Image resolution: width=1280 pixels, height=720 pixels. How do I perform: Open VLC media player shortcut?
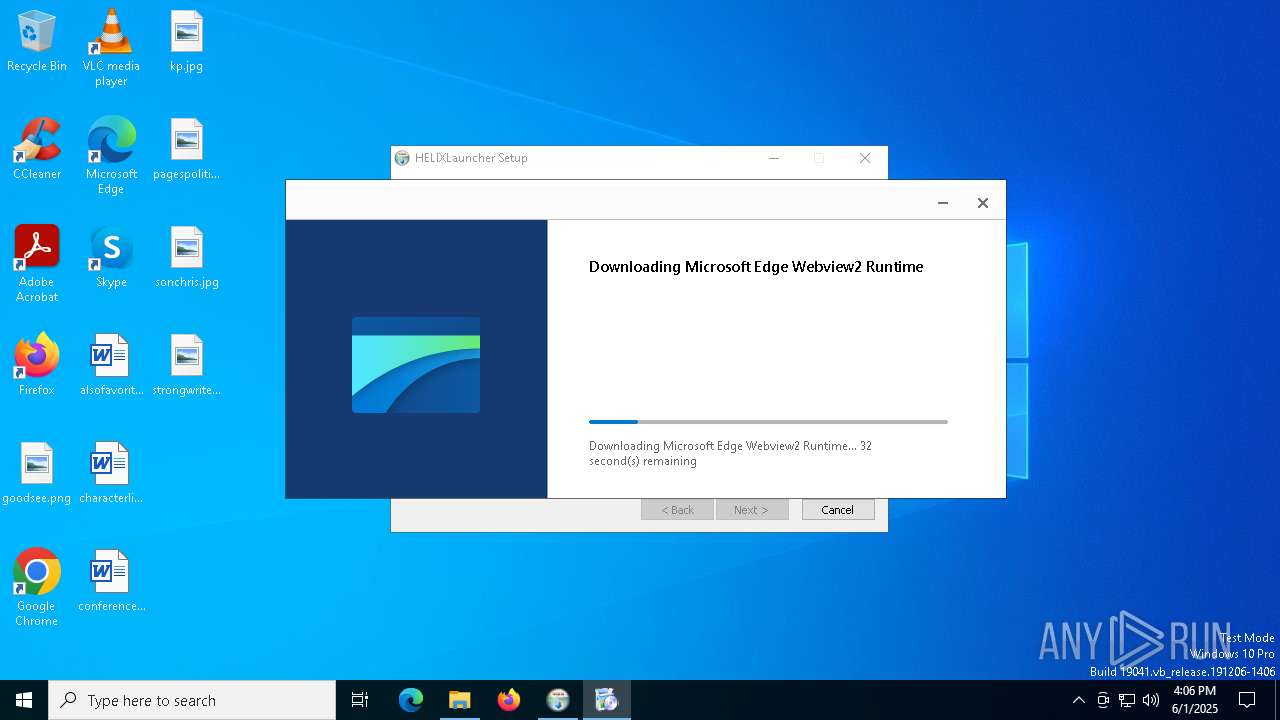pos(111,48)
